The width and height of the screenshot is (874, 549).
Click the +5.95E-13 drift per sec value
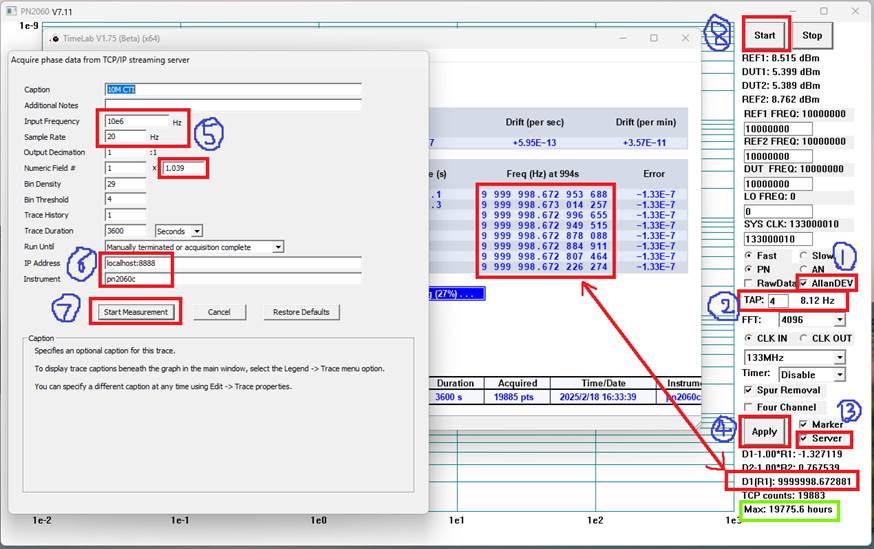[534, 143]
